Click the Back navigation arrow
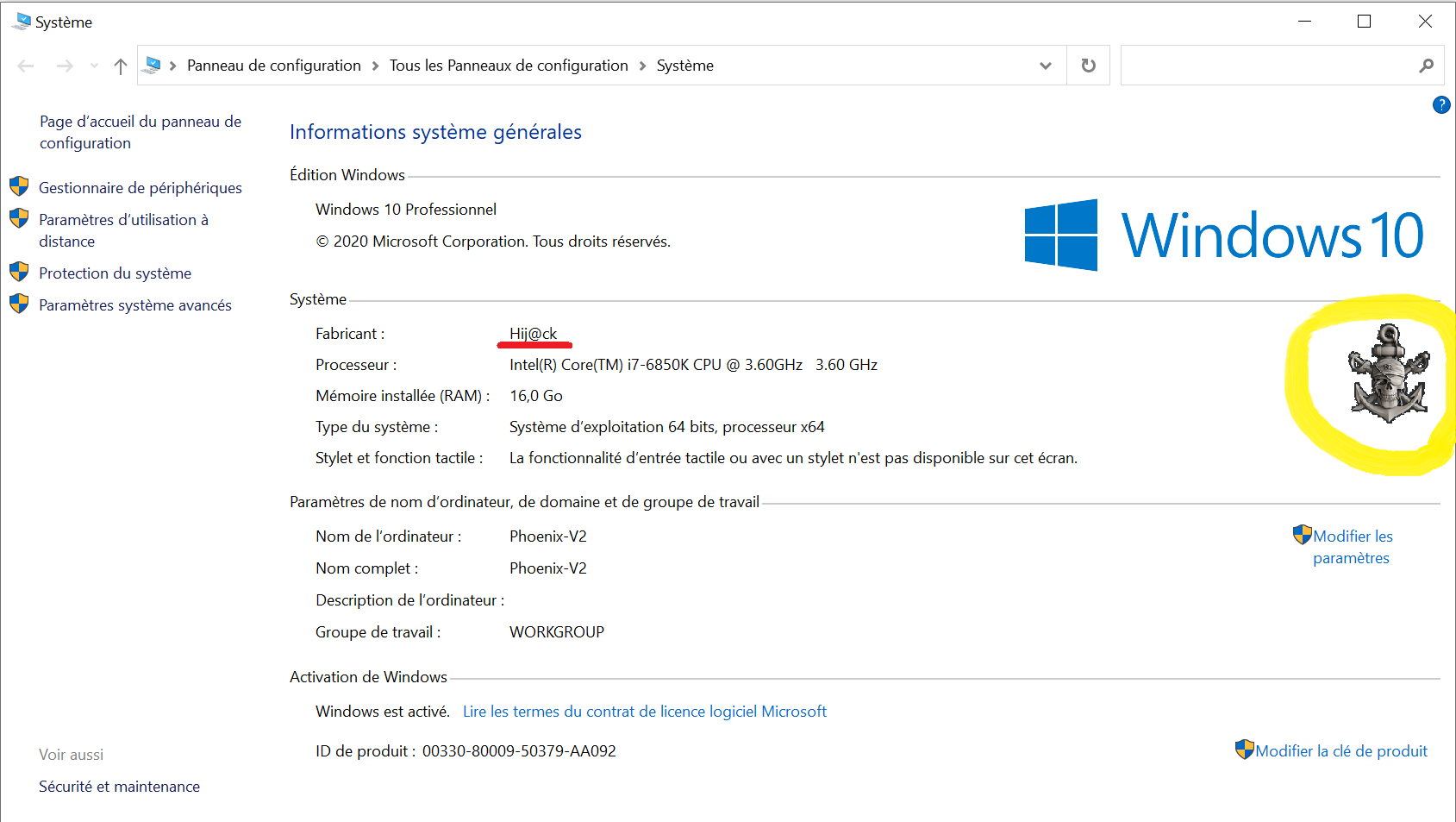 pos(26,66)
